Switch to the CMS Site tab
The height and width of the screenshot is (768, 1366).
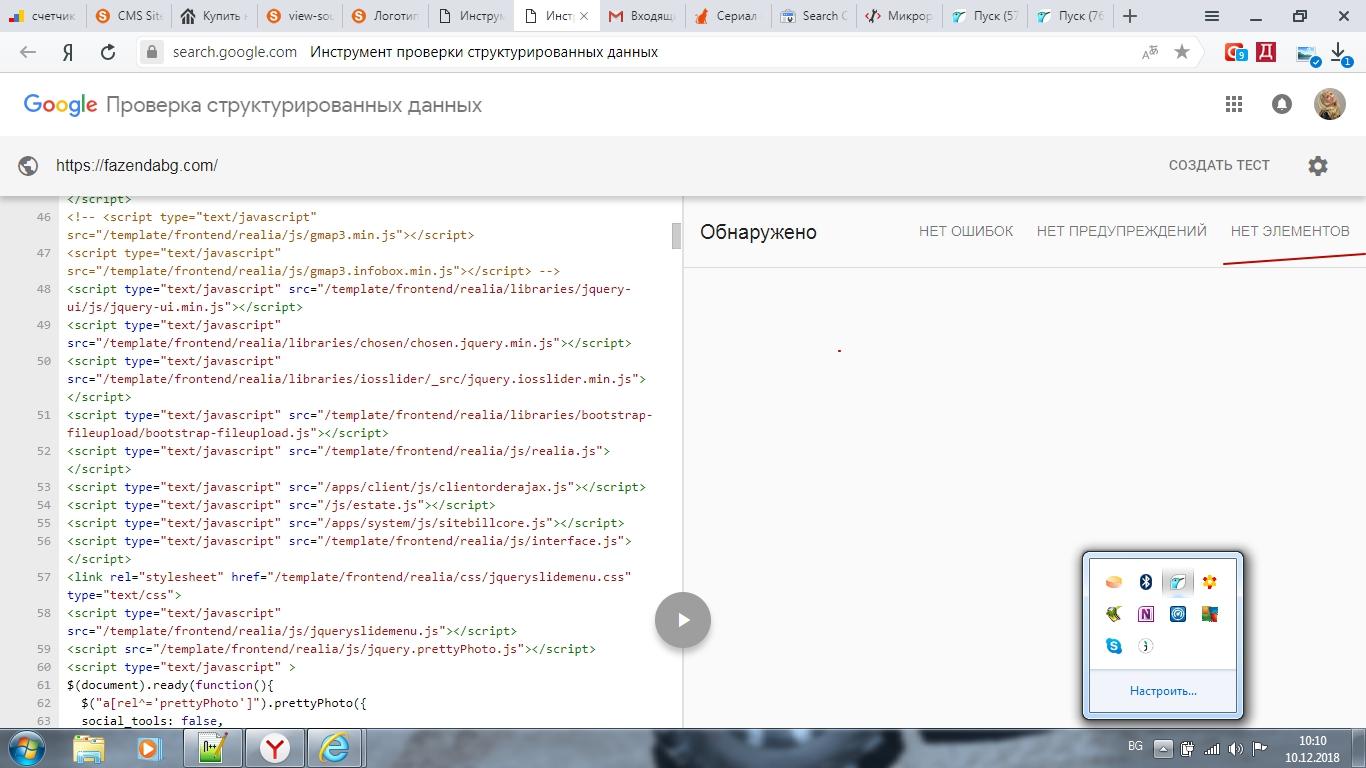click(x=128, y=16)
